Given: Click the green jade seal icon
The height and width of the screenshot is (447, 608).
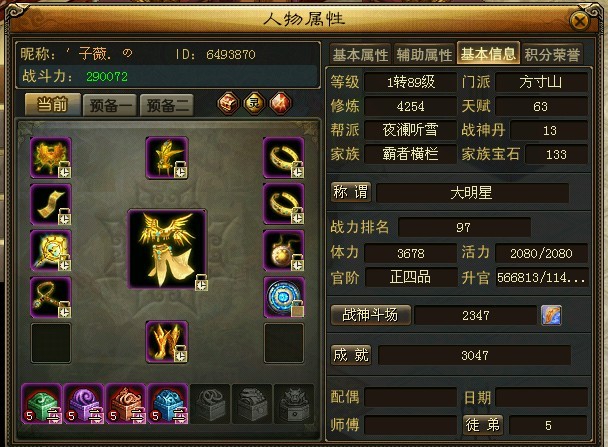Looking at the screenshot, I should coord(41,404).
